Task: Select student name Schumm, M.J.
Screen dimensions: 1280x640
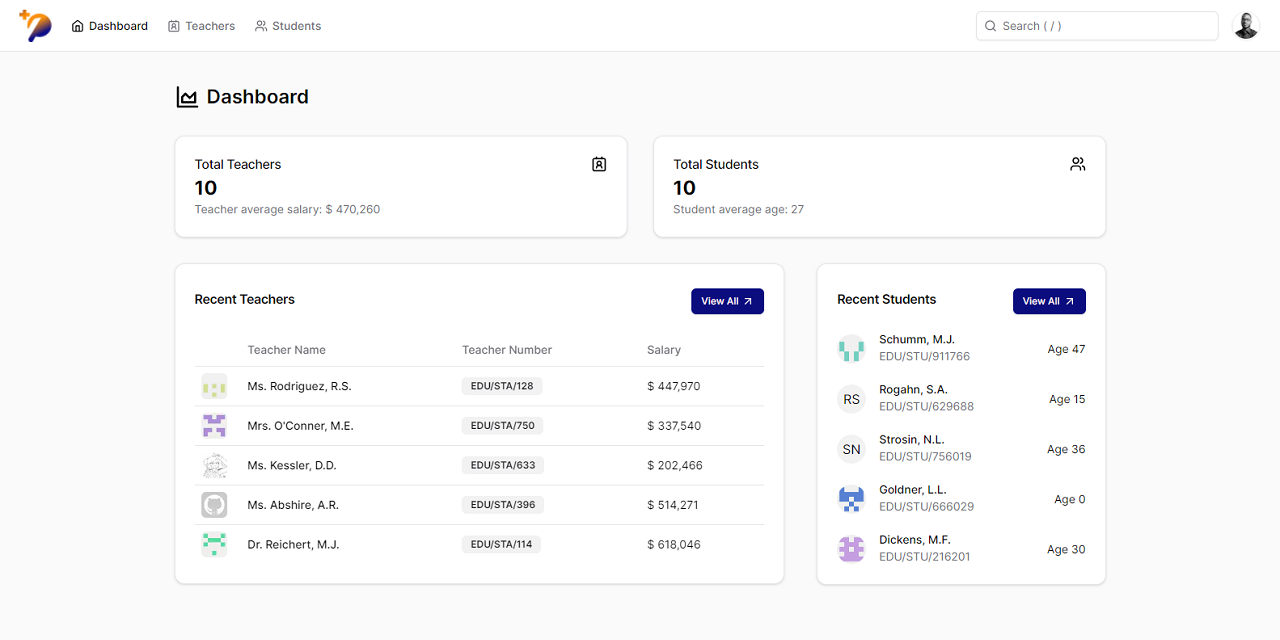Action: pyautogui.click(x=917, y=340)
